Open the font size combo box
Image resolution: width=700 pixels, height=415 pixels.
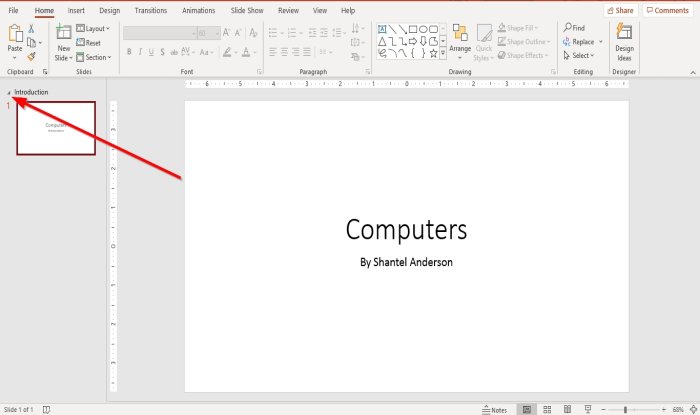pos(209,33)
